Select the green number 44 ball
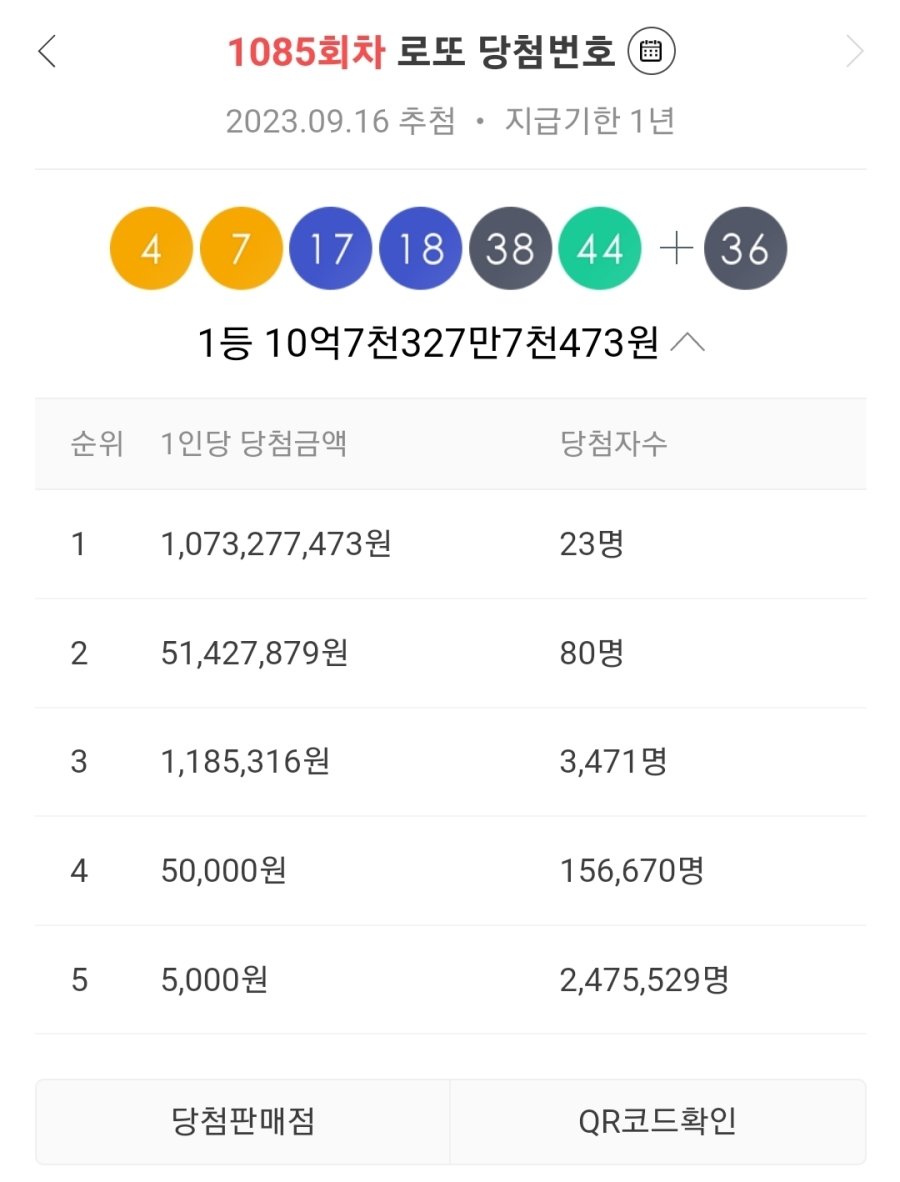900x1182 pixels. click(x=600, y=248)
